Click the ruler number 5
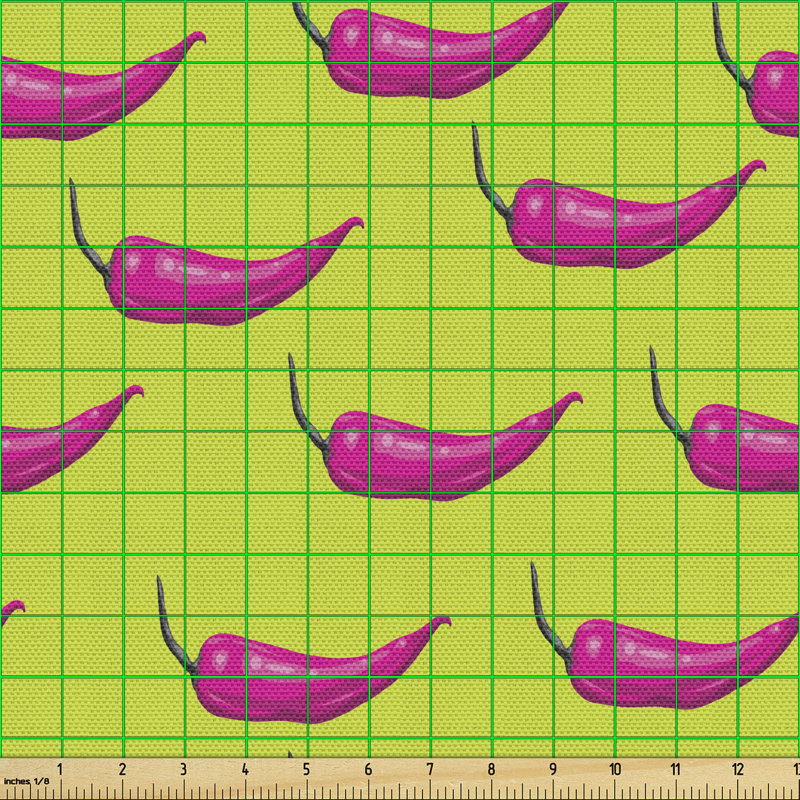Viewport: 800px width, 800px height. click(x=306, y=769)
